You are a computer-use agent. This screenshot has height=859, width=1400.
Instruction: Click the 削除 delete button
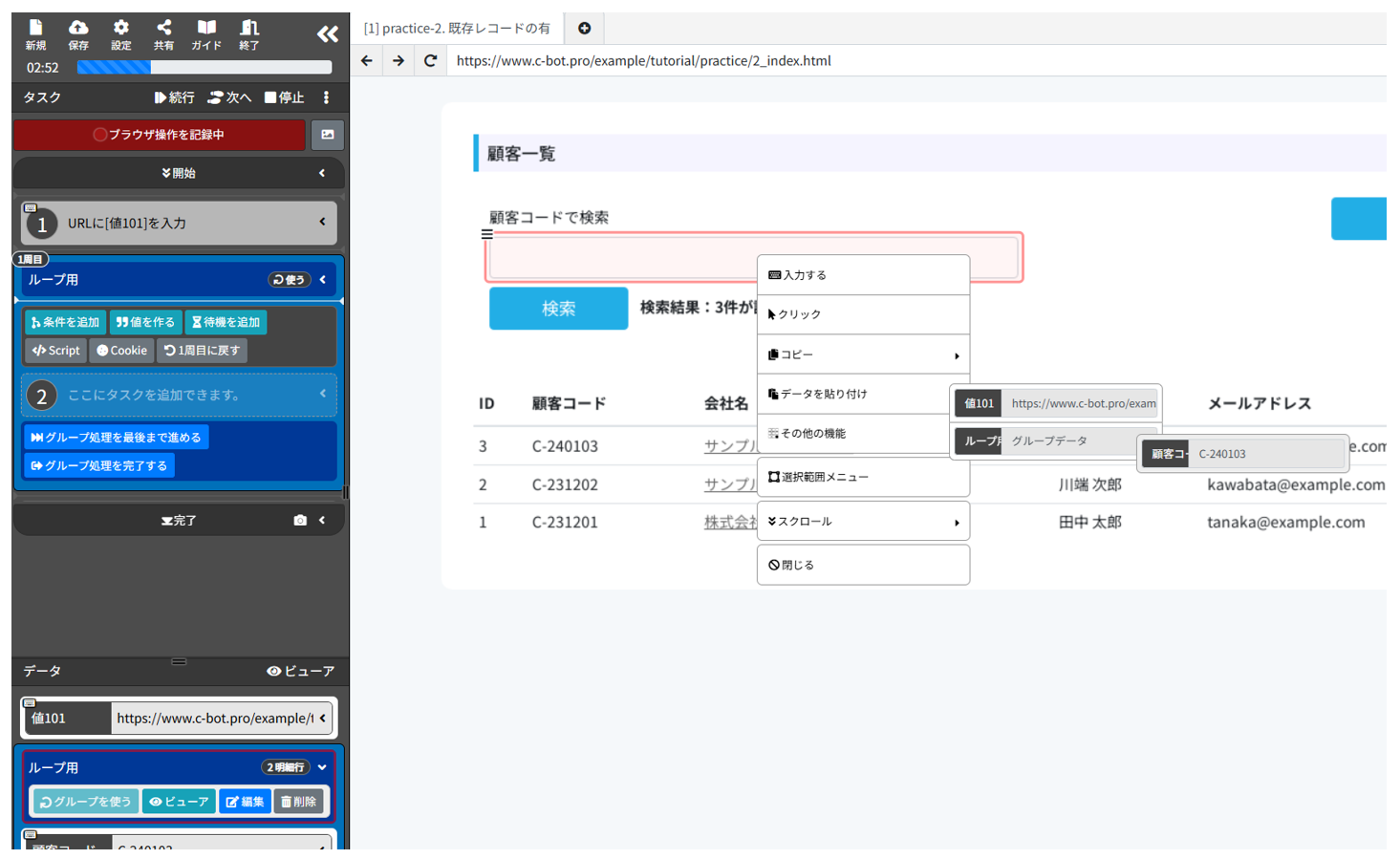point(298,802)
